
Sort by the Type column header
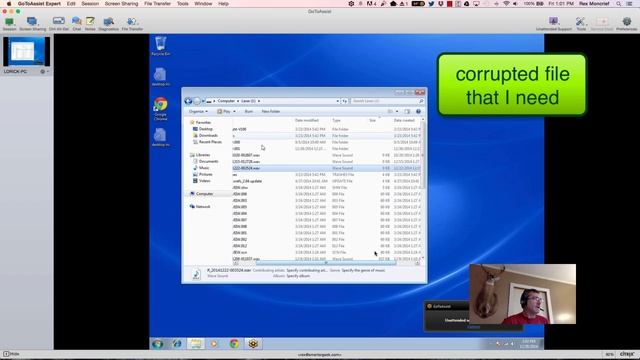pyautogui.click(x=336, y=120)
